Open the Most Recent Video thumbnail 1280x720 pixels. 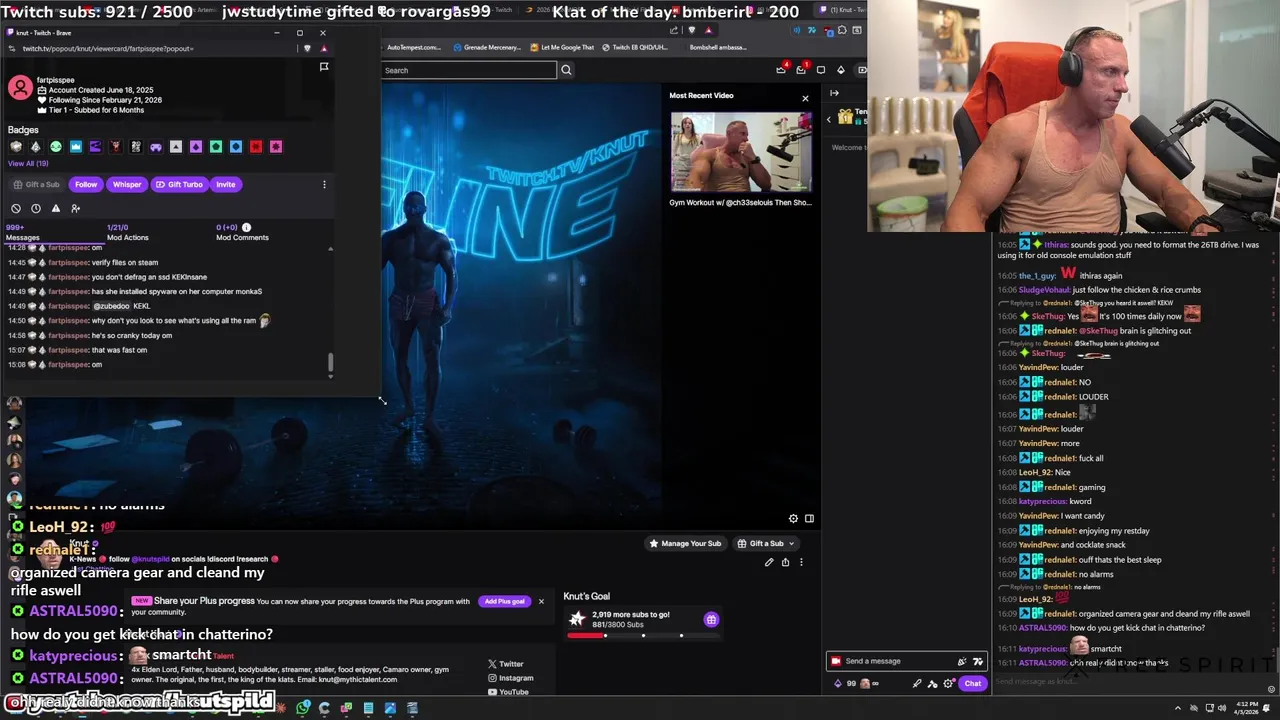[x=741, y=151]
